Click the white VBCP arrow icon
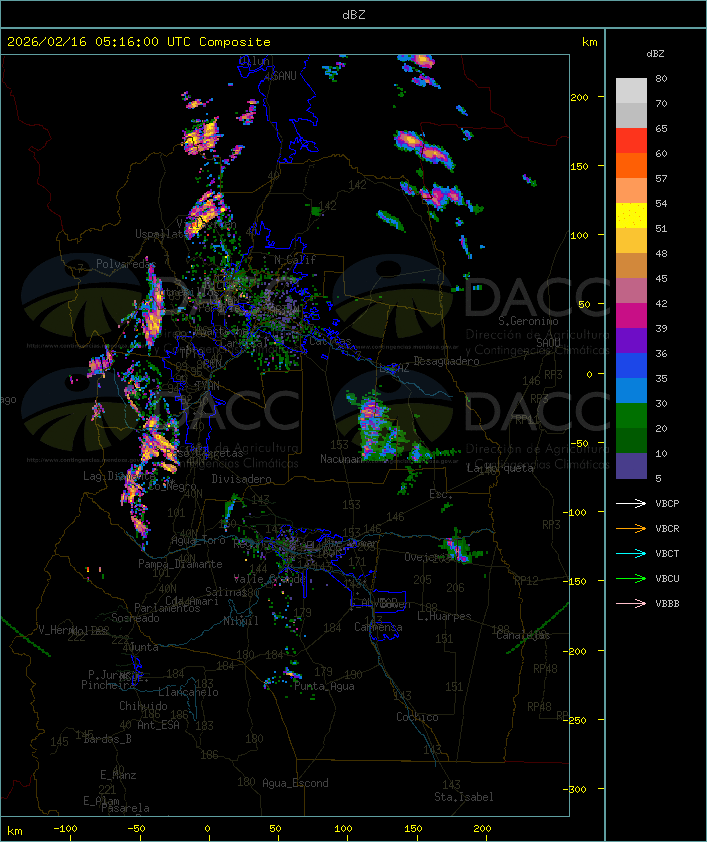 [631, 503]
